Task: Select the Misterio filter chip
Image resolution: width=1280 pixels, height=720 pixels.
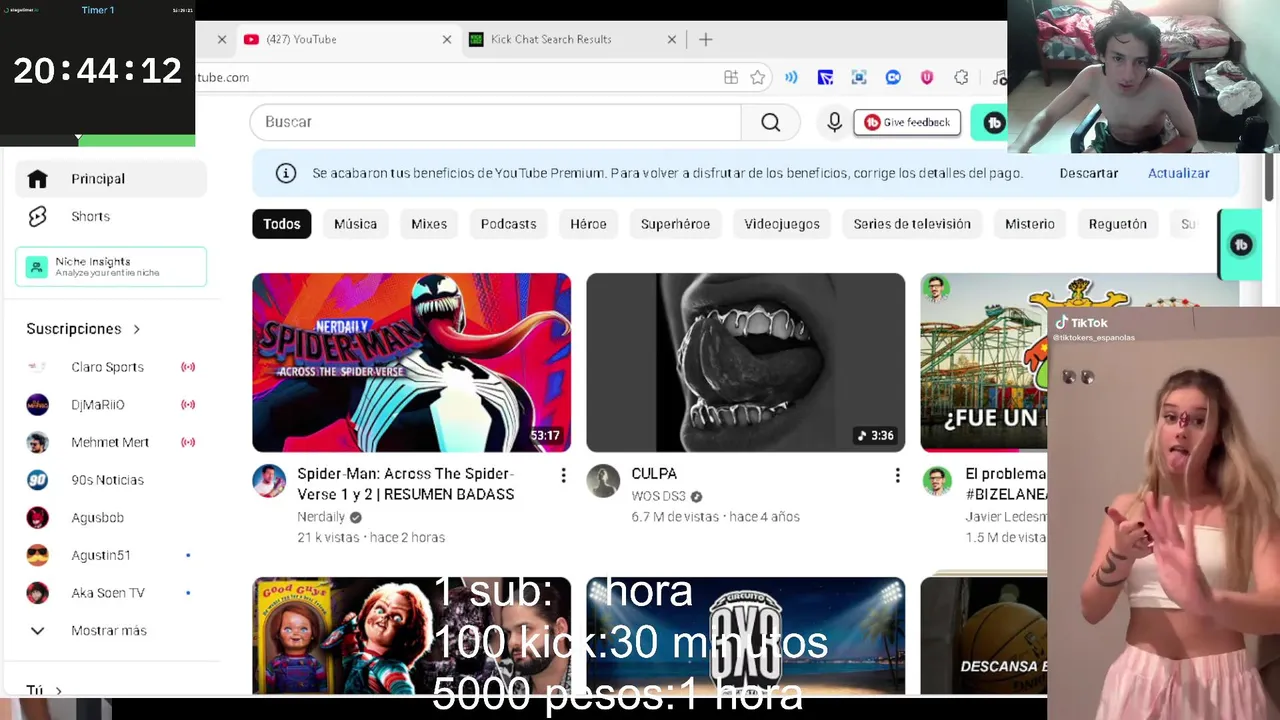Action: click(x=1030, y=224)
